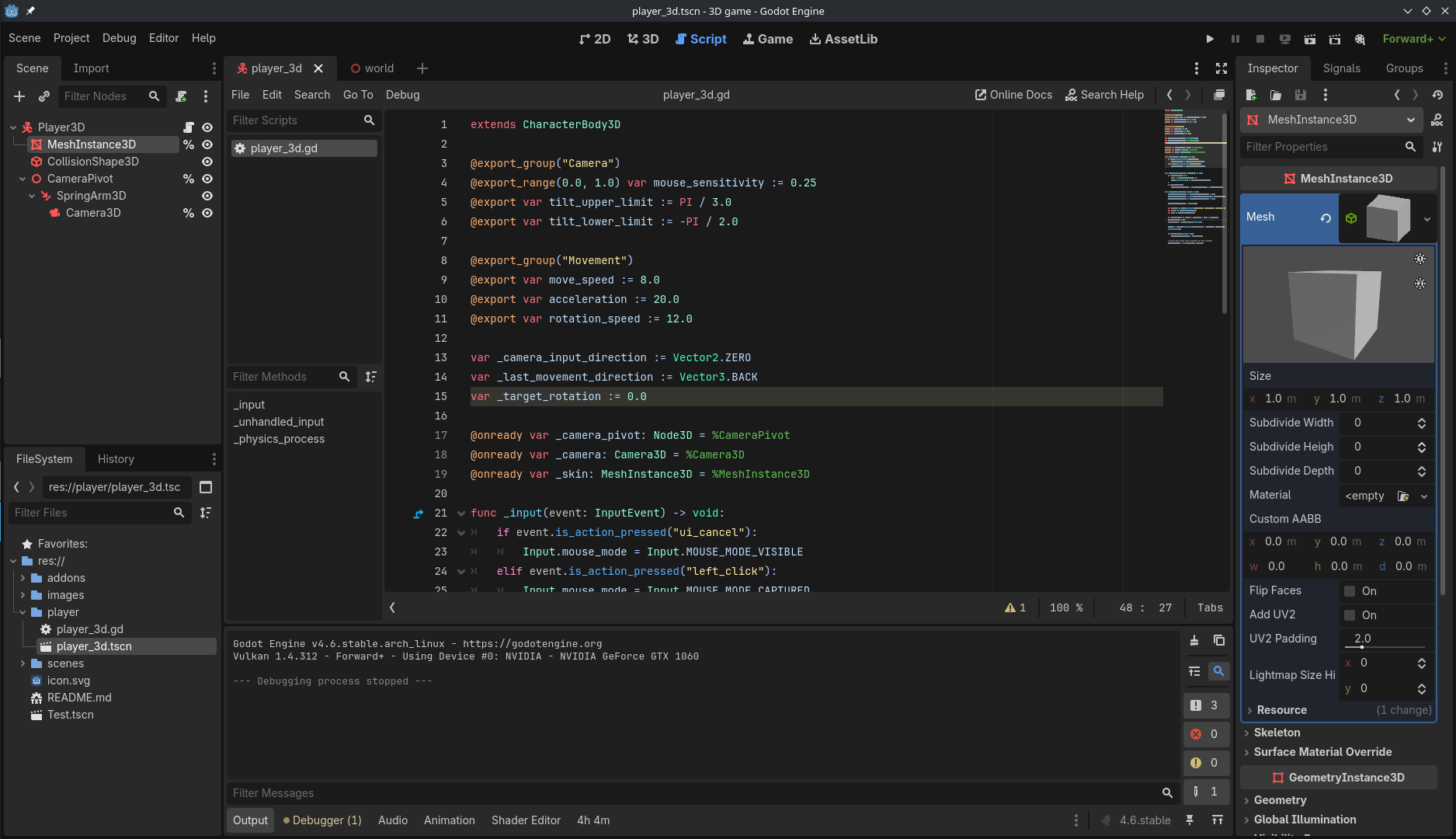
Task: Click the Search Help button
Action: click(x=1104, y=95)
